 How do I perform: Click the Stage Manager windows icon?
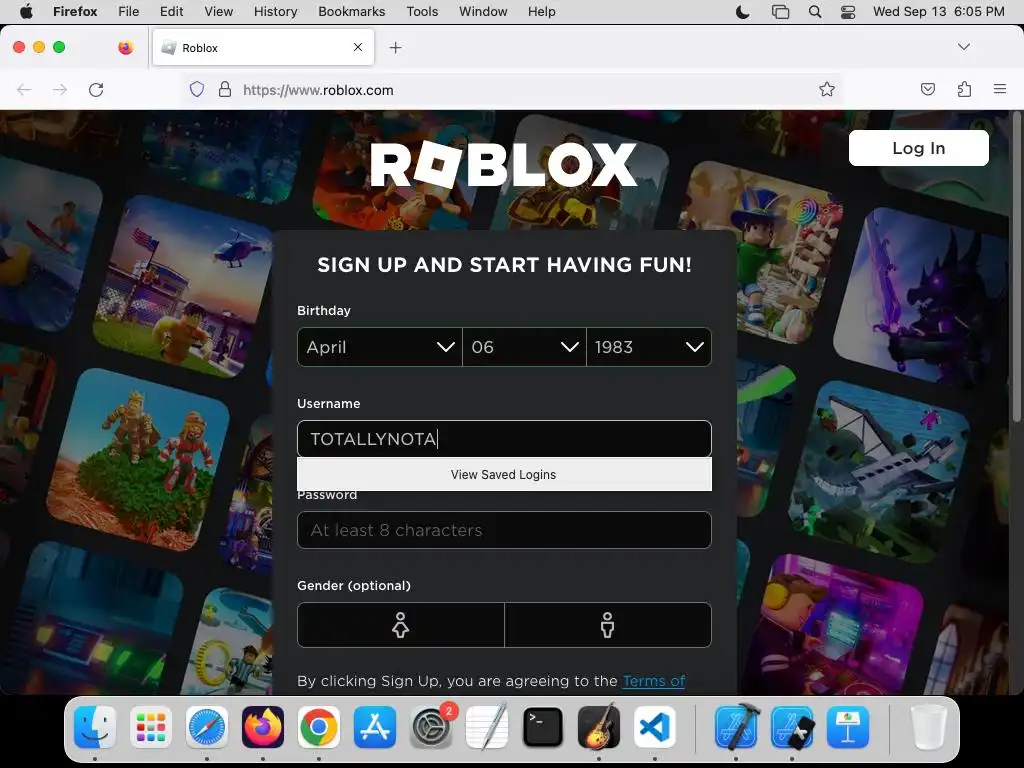click(780, 11)
